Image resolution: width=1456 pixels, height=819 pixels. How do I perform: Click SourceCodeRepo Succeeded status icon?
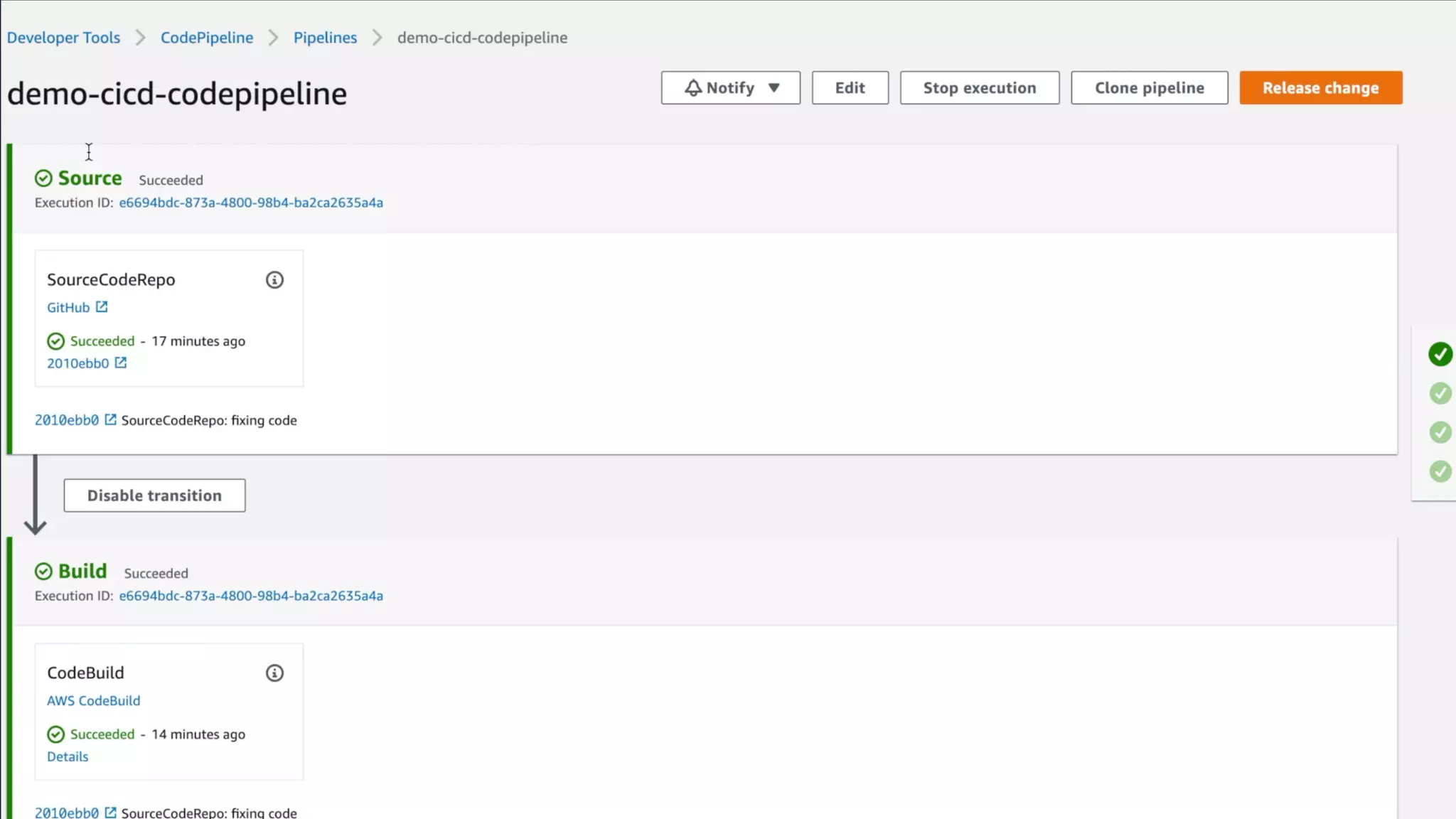(x=55, y=341)
